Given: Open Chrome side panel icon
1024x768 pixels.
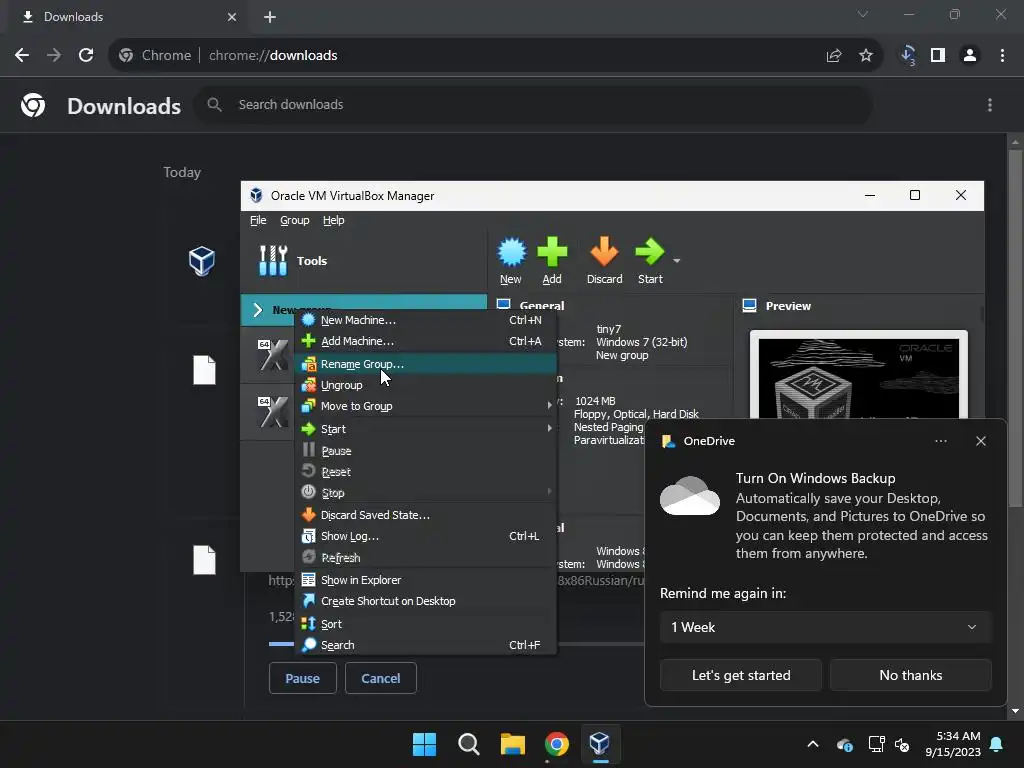Looking at the screenshot, I should (938, 56).
